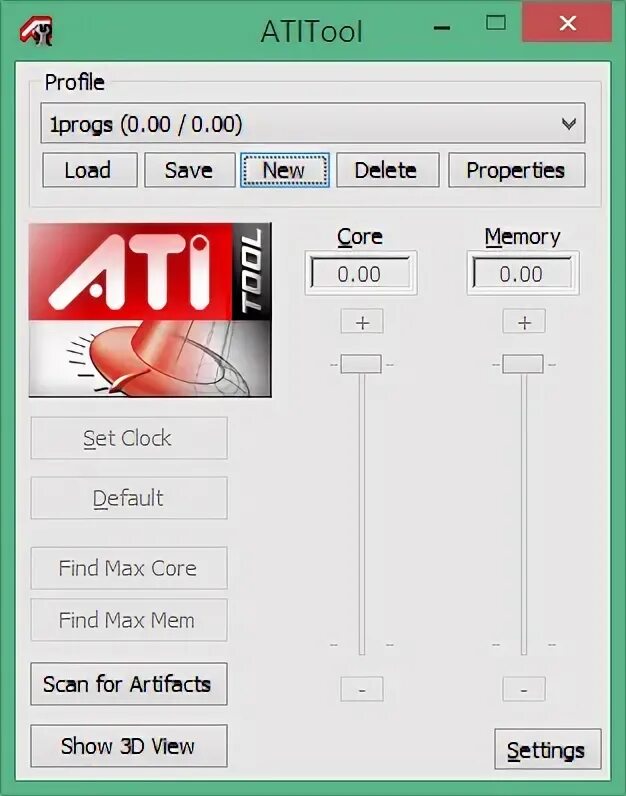Click the Default button
The width and height of the screenshot is (626, 796).
point(129,498)
